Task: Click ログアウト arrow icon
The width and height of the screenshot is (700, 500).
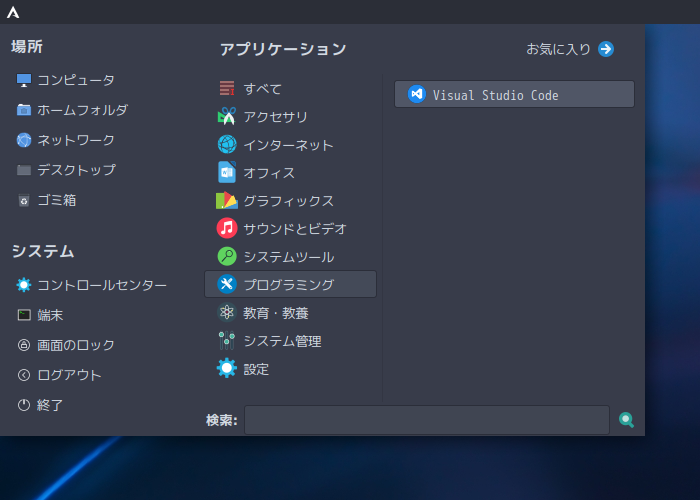Action: [24, 375]
